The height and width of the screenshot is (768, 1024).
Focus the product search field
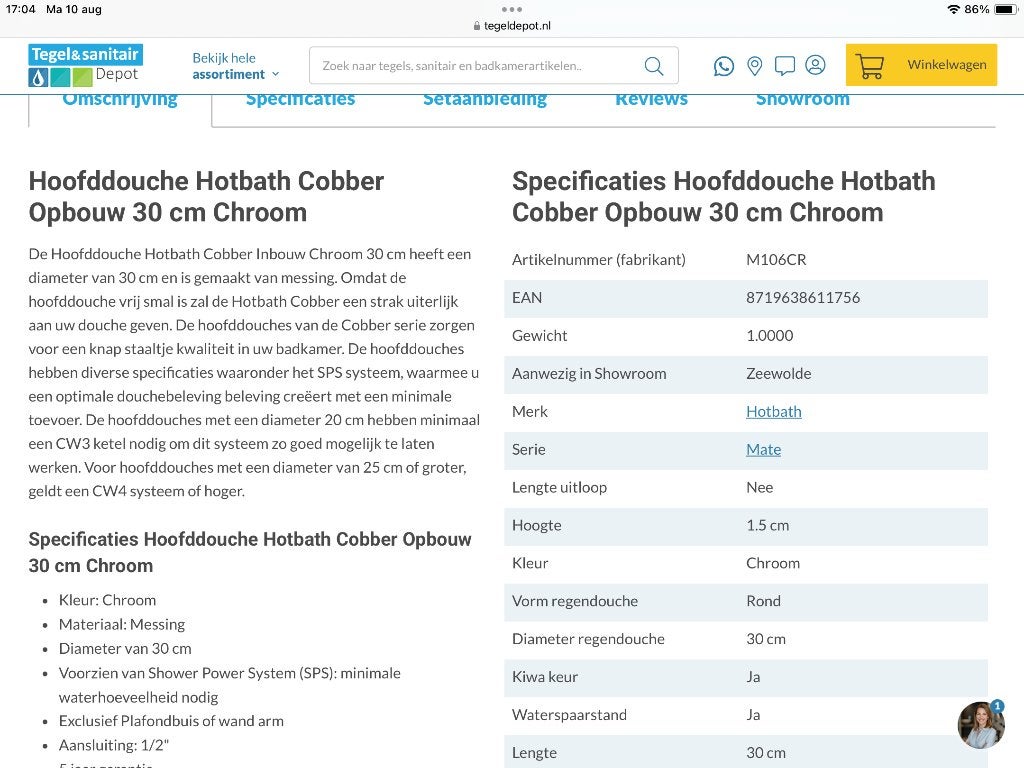tap(494, 65)
